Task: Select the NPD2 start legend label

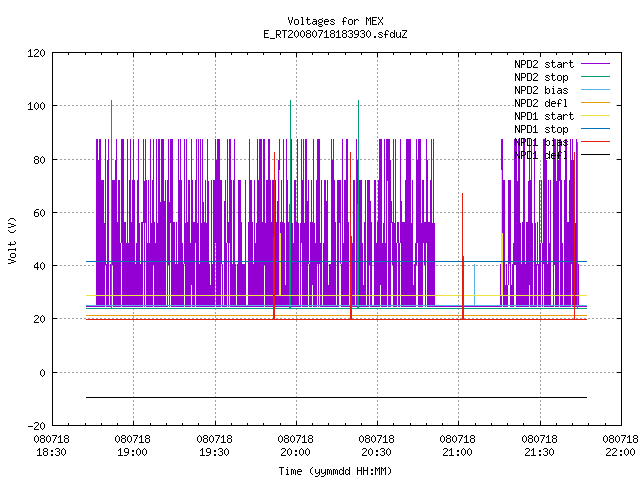Action: [x=544, y=64]
